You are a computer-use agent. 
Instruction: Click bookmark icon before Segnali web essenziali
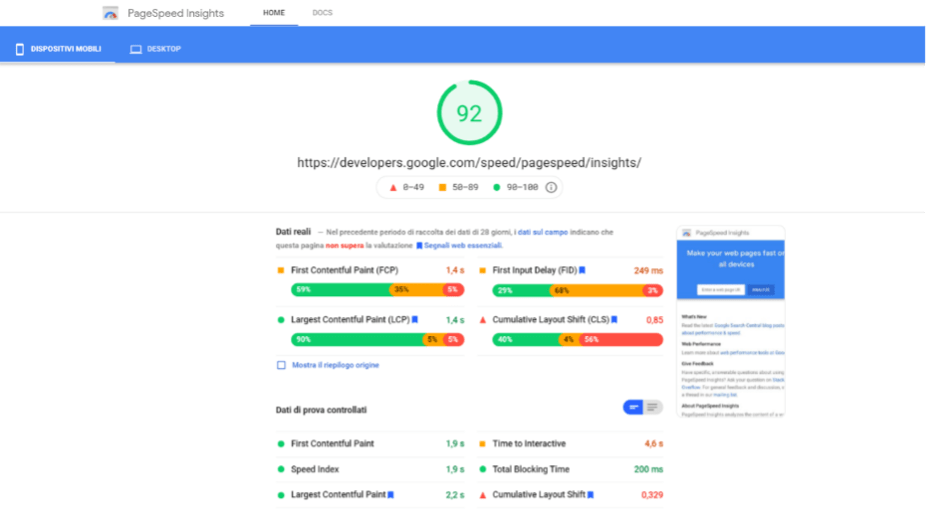(x=419, y=246)
